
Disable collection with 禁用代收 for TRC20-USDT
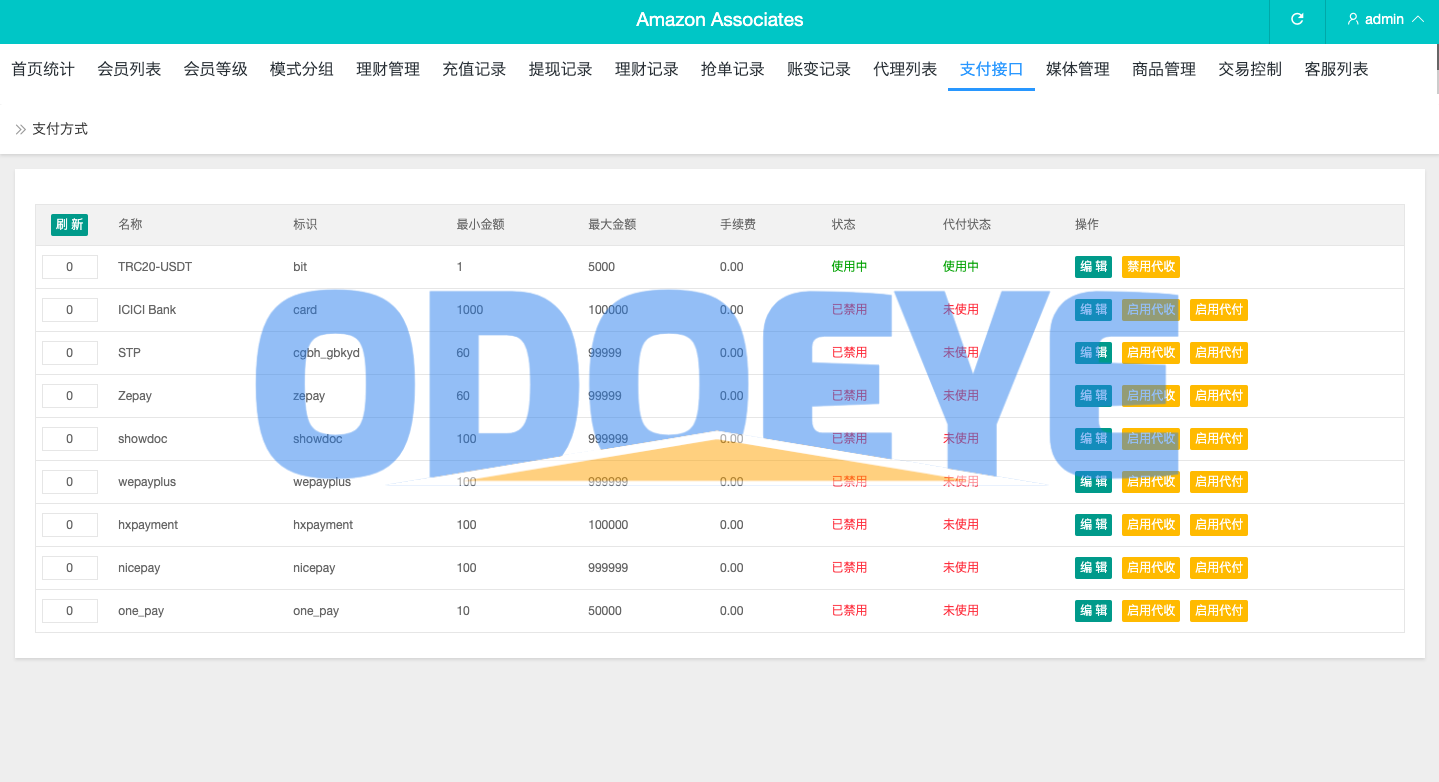click(1151, 267)
